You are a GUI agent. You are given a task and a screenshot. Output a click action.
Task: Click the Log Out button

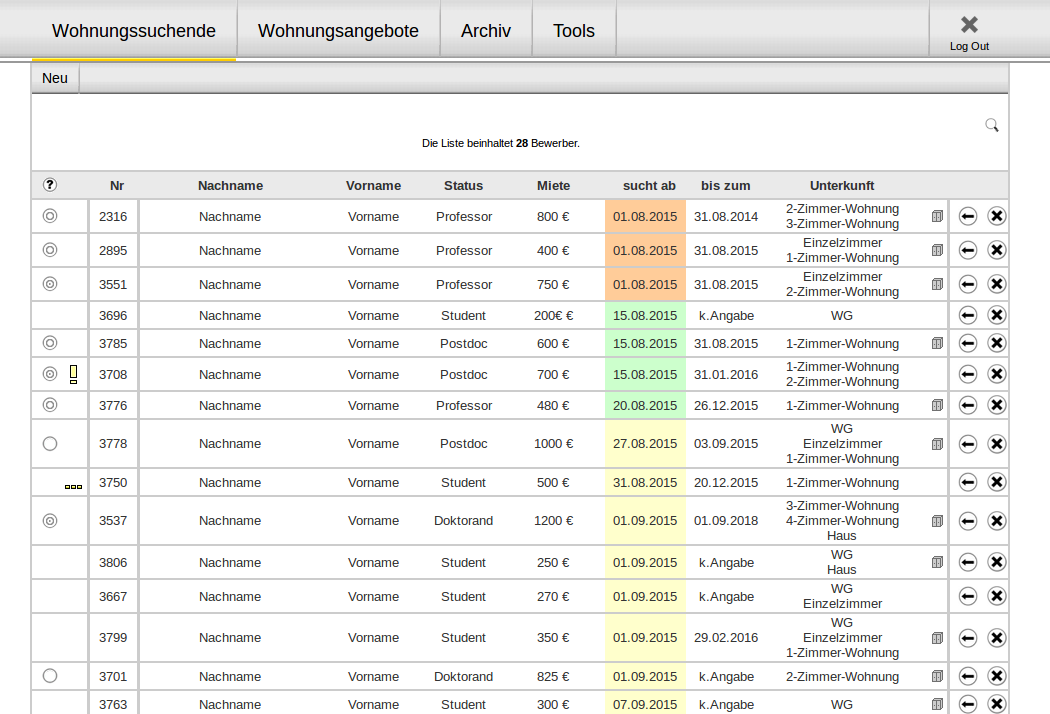969,32
